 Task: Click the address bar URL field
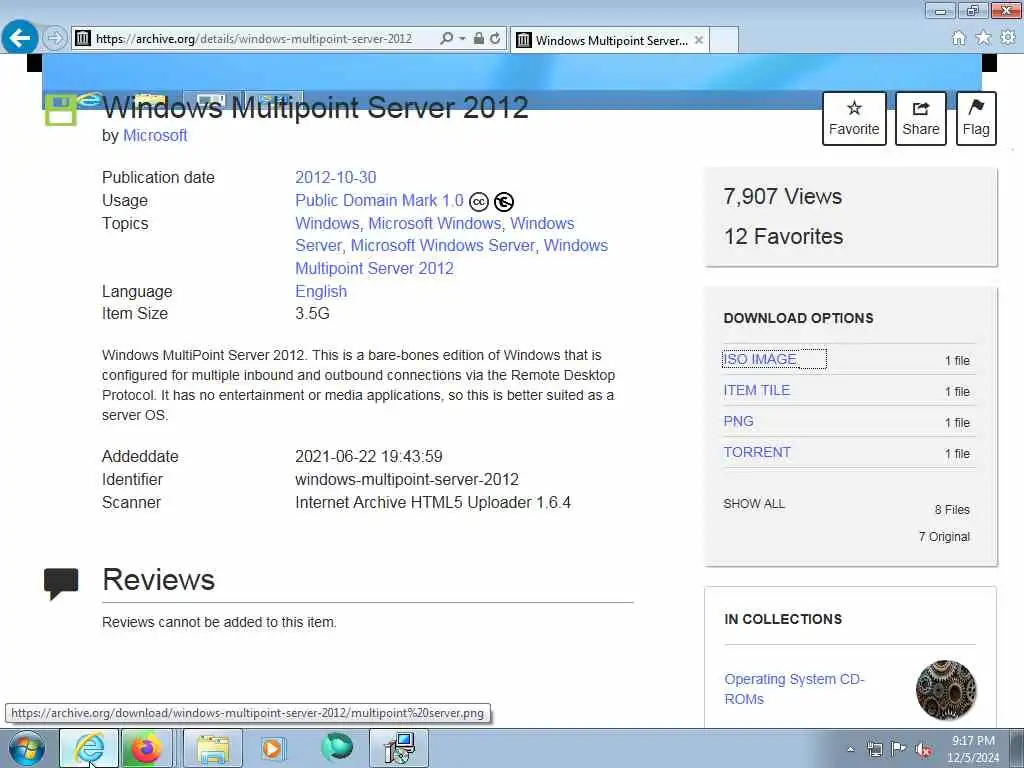(x=253, y=39)
